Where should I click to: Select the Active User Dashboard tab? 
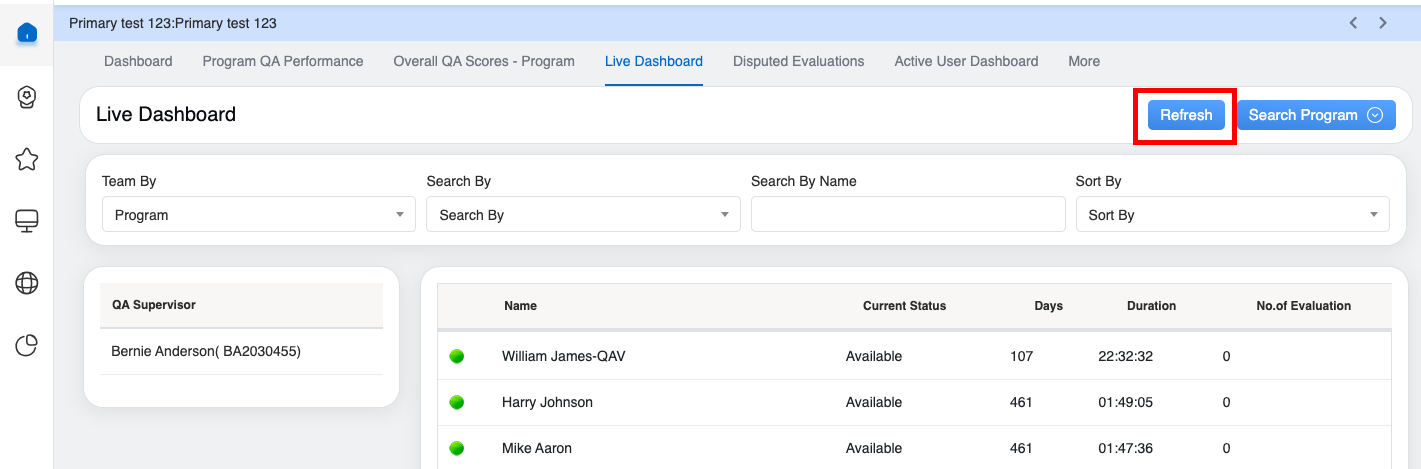click(x=966, y=61)
